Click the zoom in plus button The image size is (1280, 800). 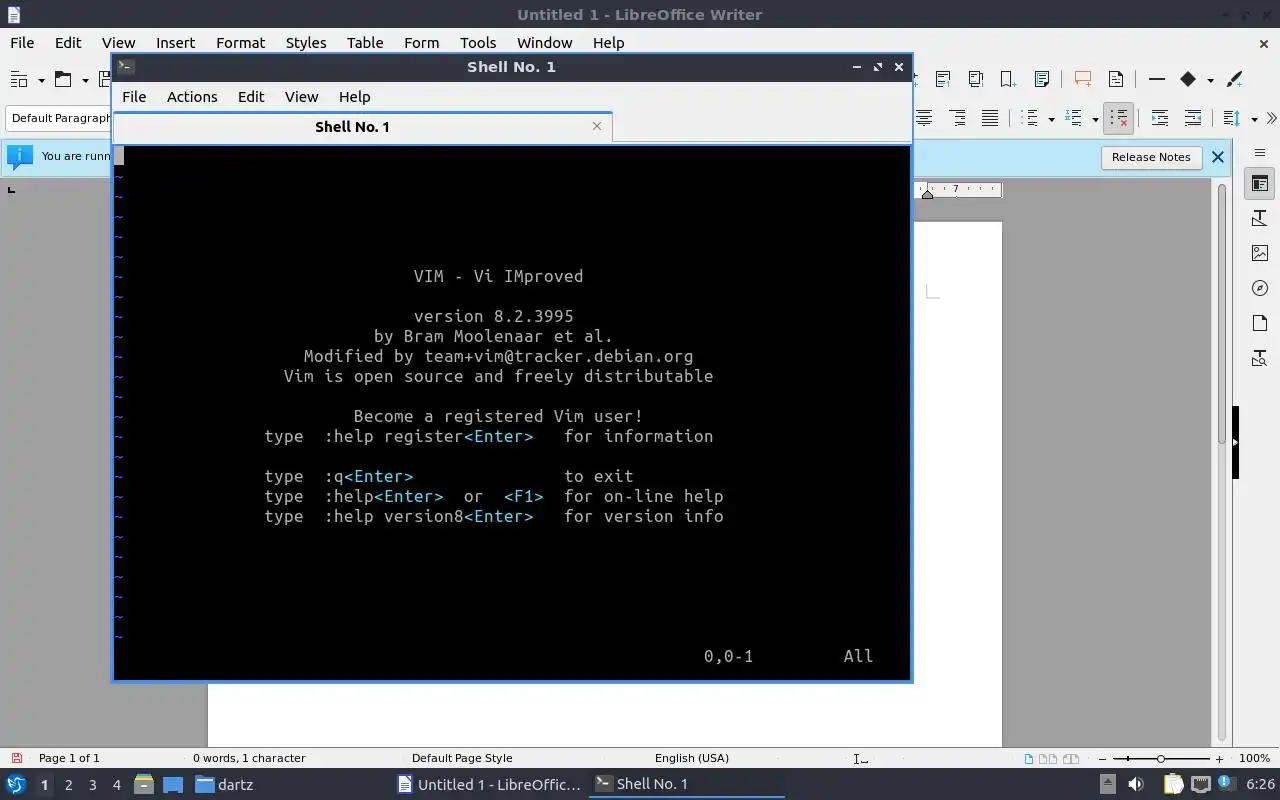tap(1219, 759)
